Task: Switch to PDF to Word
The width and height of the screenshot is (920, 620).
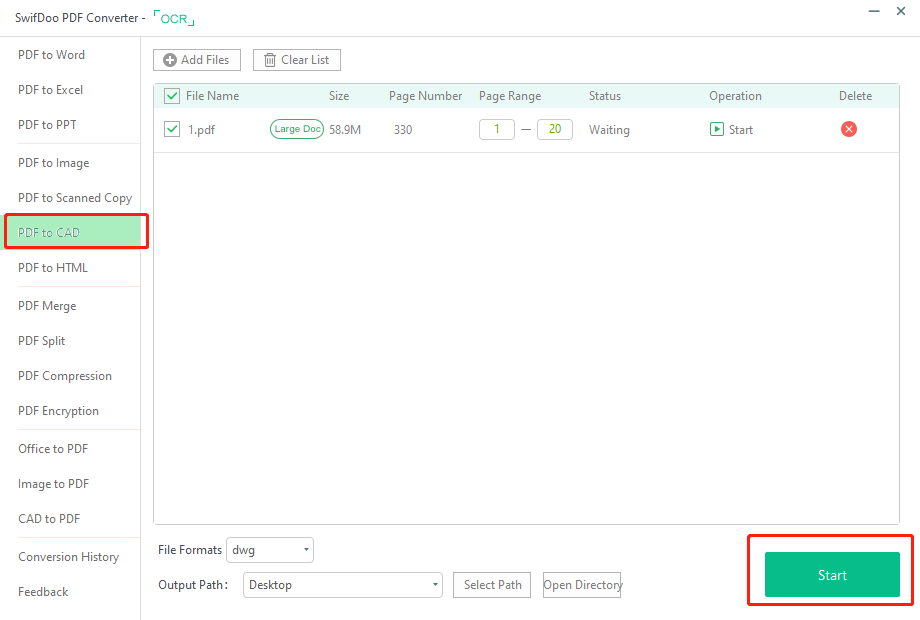Action: coord(52,55)
